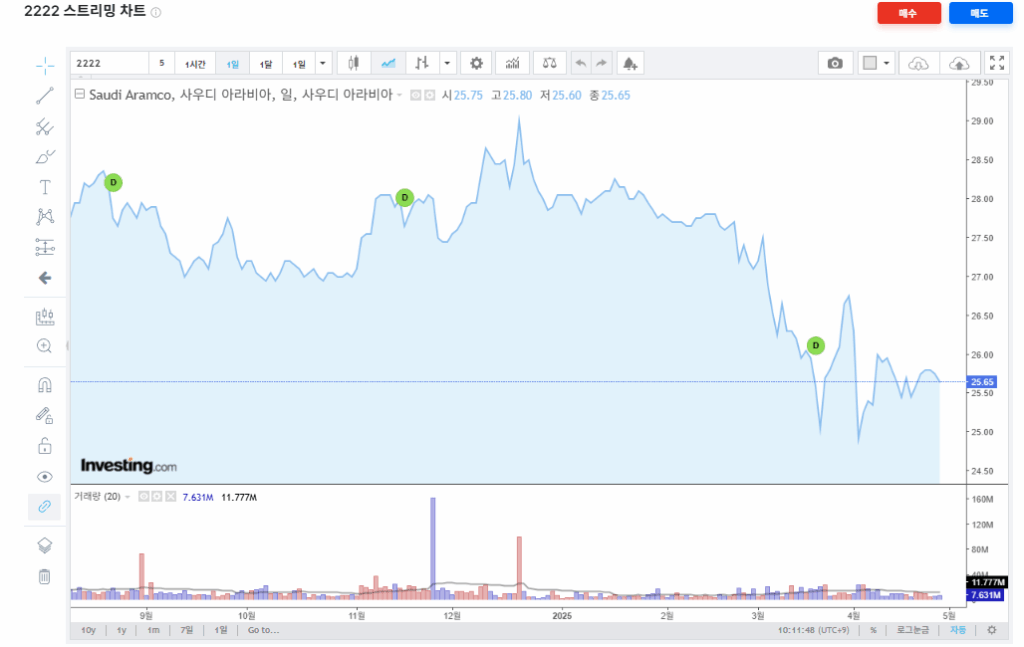Select the bar chart style icon
The width and height of the screenshot is (1024, 647).
tap(422, 63)
